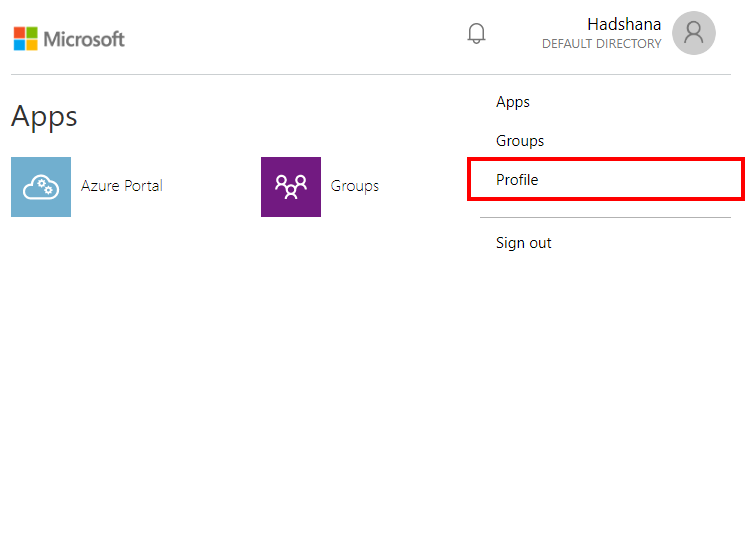Click the Microsoft wordmark text
Image resolution: width=752 pixels, height=533 pixels.
pyautogui.click(x=84, y=39)
